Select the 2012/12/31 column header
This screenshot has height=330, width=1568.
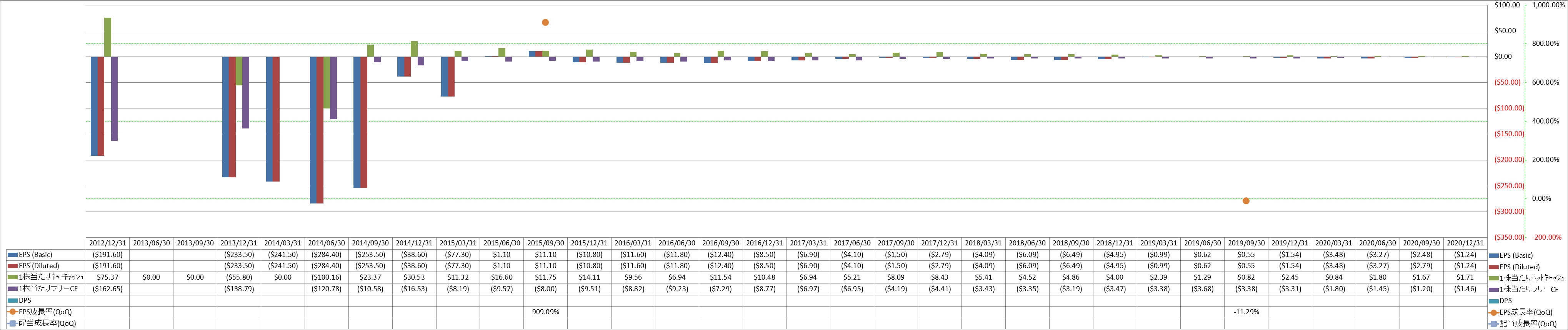tap(108, 243)
